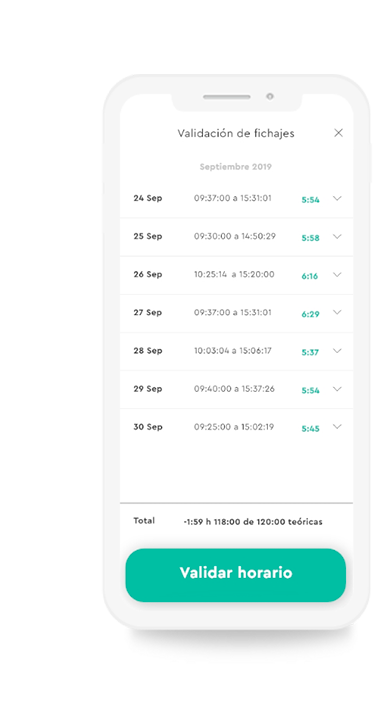Screen dimensions: 375x708
Task: Open the 09:30:00 a 14:50:29 time range
Action: coord(235,236)
